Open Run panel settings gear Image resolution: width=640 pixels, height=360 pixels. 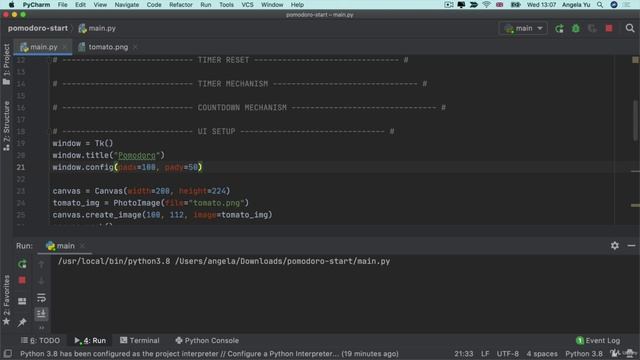[615, 246]
